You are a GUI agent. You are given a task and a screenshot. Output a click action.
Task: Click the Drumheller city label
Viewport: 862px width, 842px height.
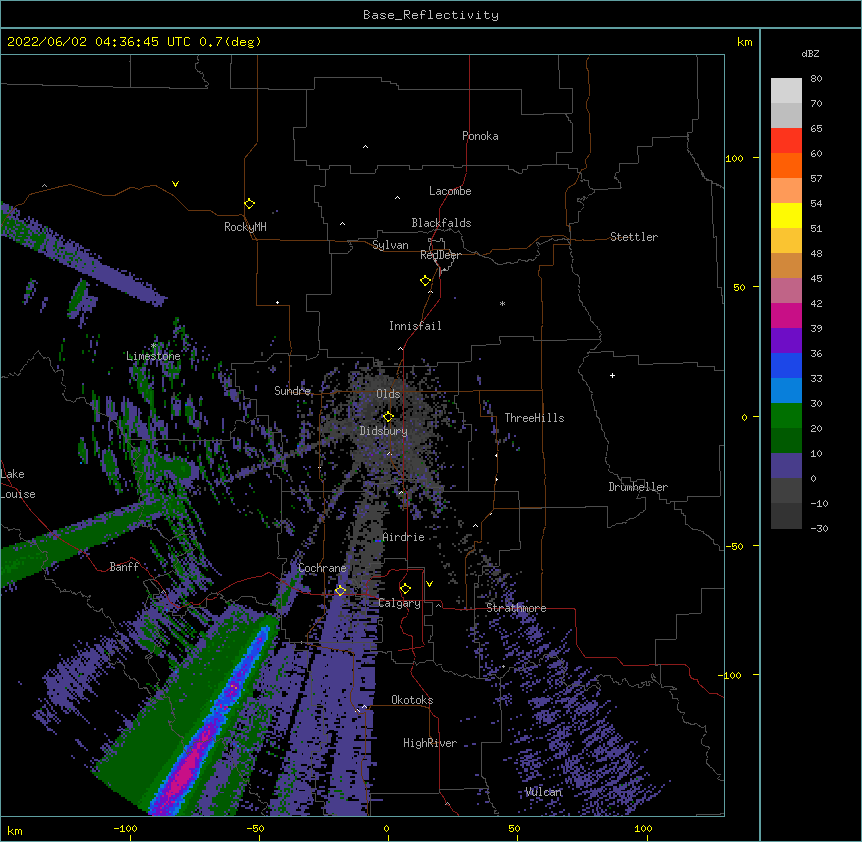click(638, 487)
